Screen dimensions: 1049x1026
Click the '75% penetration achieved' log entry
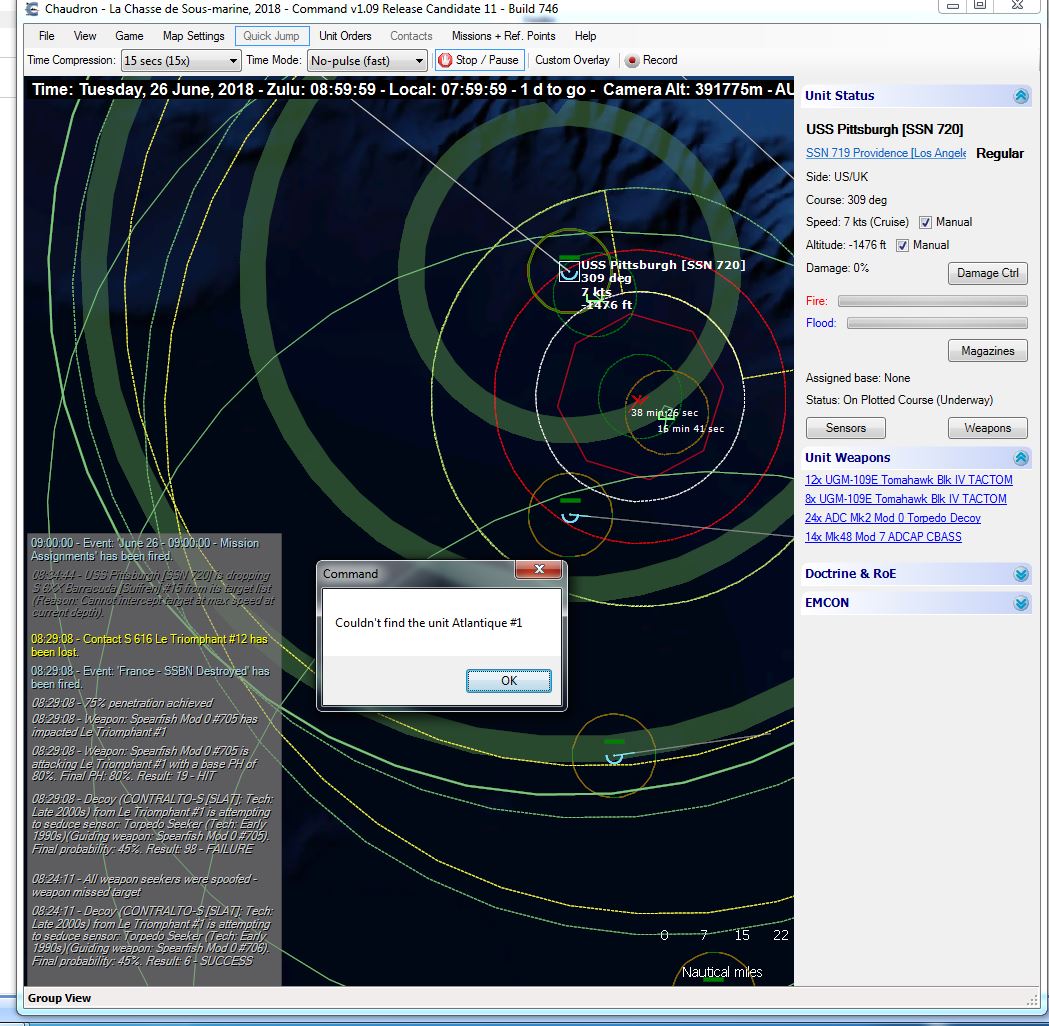(x=122, y=703)
